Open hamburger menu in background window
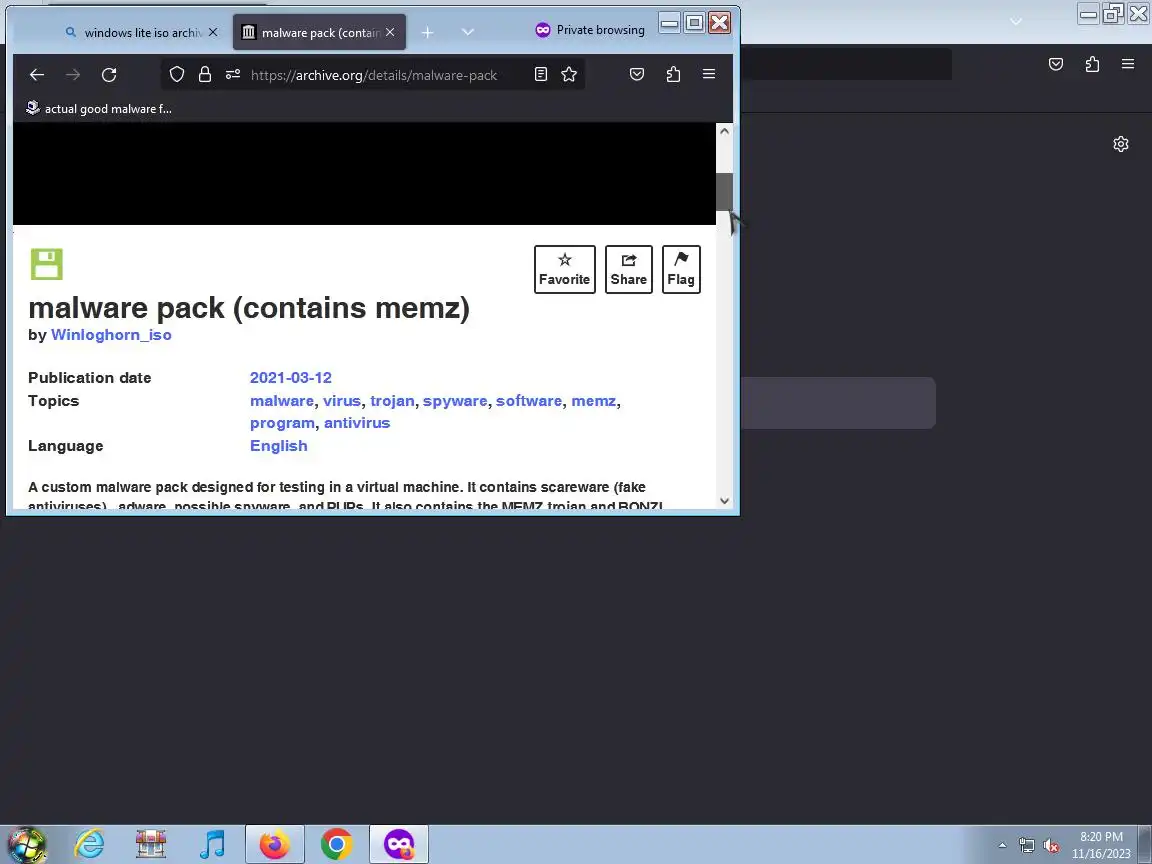Screen dimensions: 1152x864 1128,65
